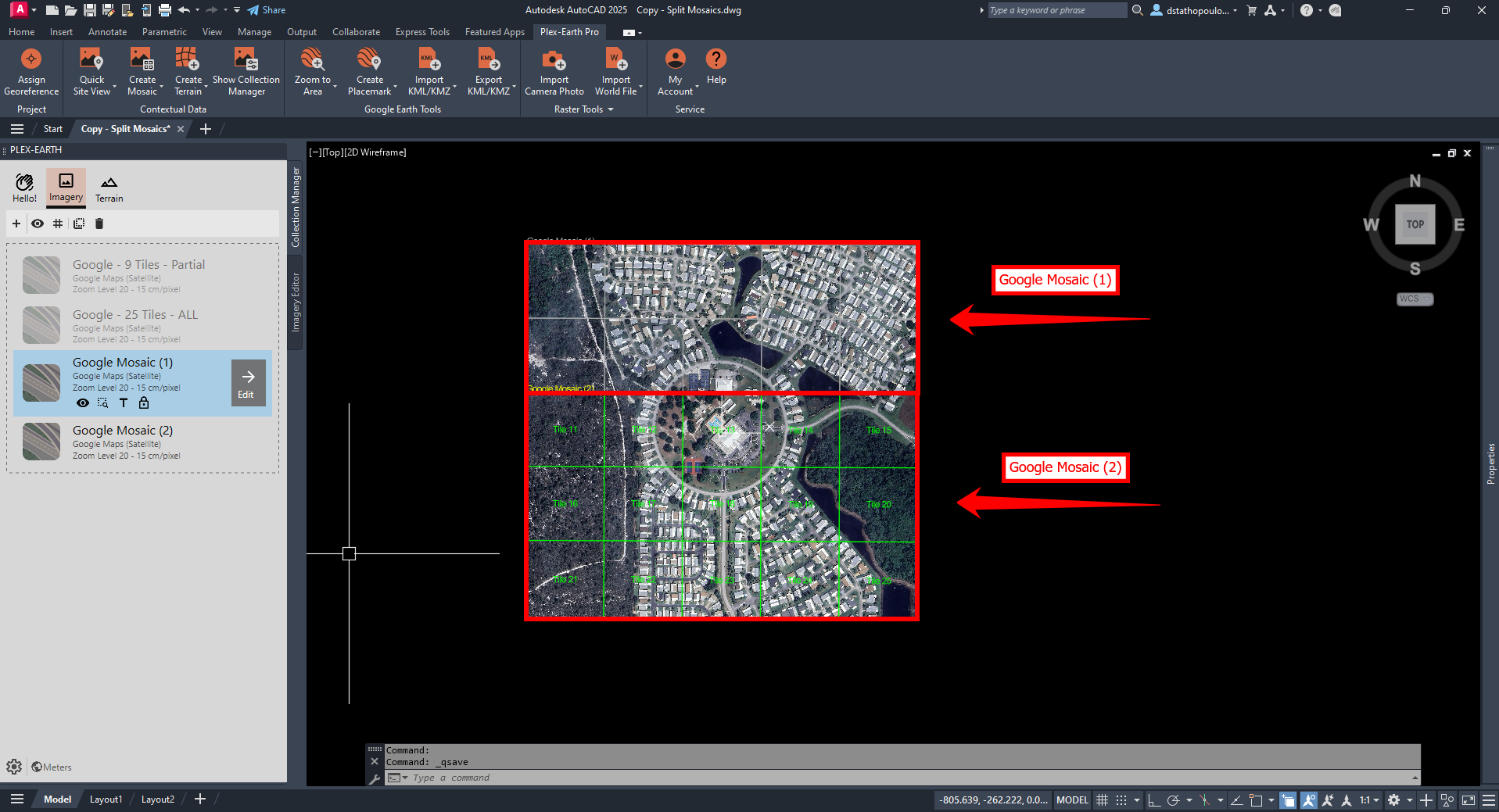Viewport: 1499px width, 812px height.
Task: Select the Google Mosaic (2) thumbnail
Action: [x=41, y=442]
